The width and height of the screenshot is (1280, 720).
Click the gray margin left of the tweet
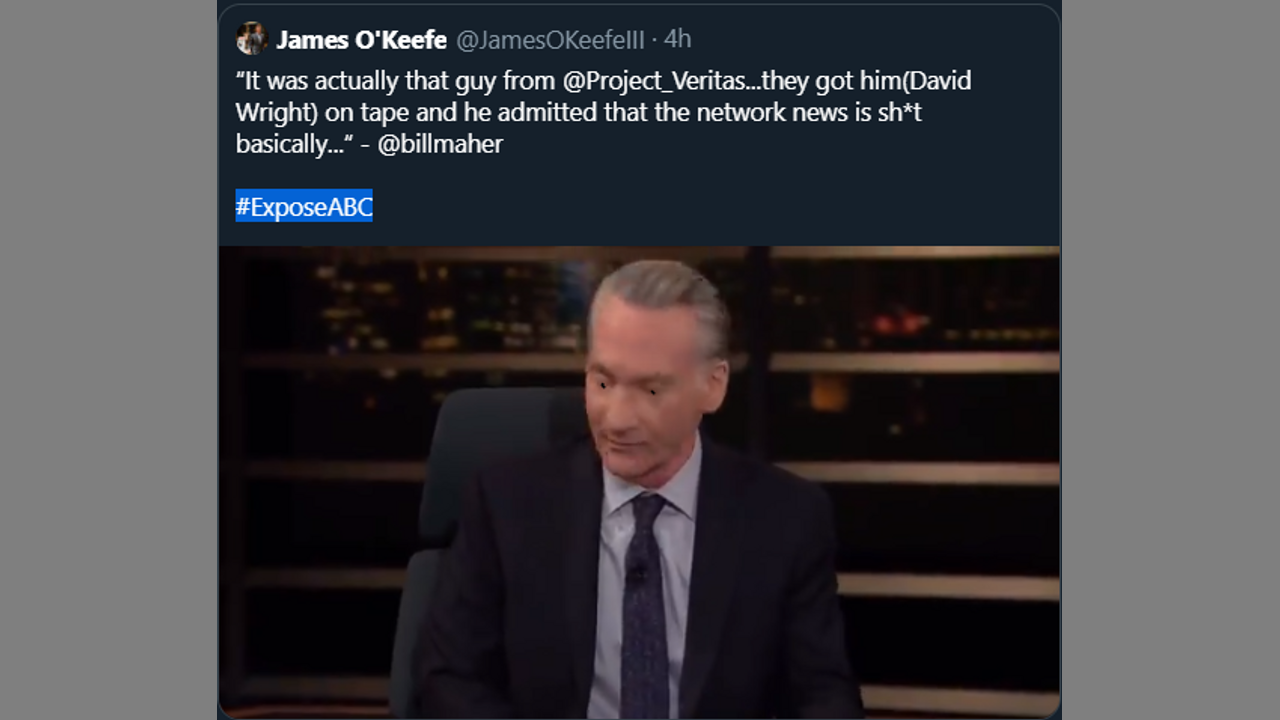109,360
